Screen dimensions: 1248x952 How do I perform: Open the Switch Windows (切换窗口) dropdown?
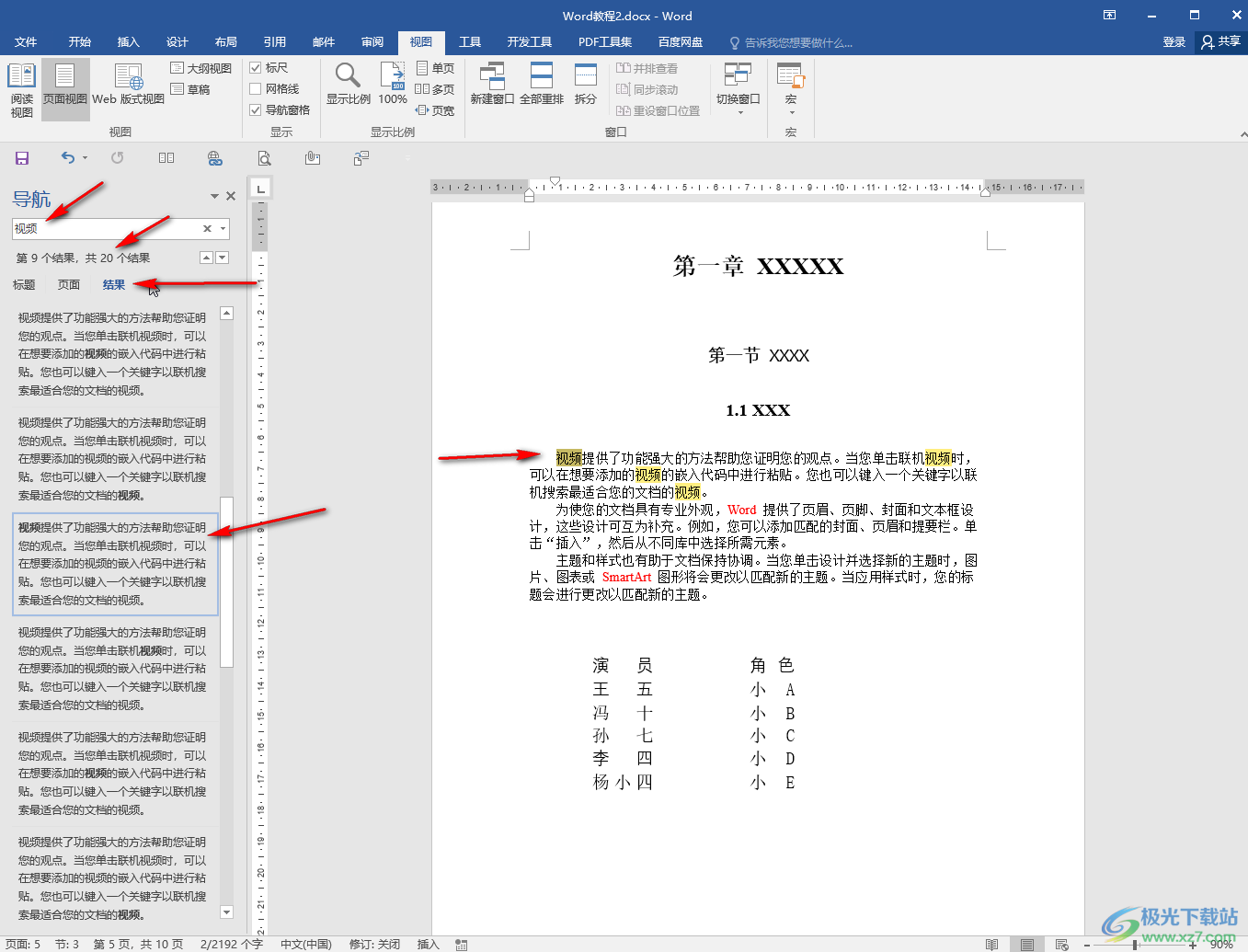pyautogui.click(x=738, y=88)
